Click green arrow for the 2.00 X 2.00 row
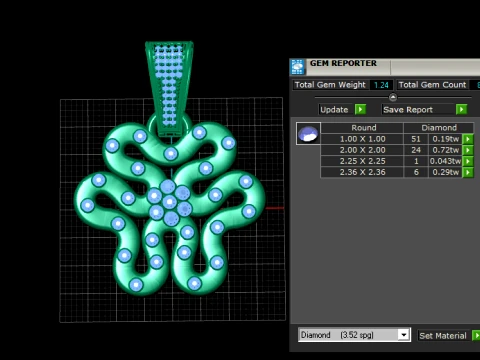 click(x=468, y=150)
